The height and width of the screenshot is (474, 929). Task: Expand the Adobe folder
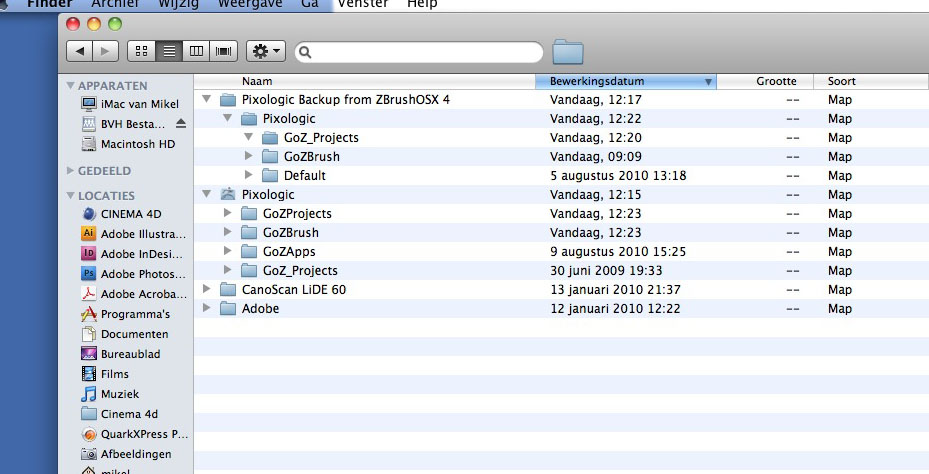pyautogui.click(x=206, y=308)
